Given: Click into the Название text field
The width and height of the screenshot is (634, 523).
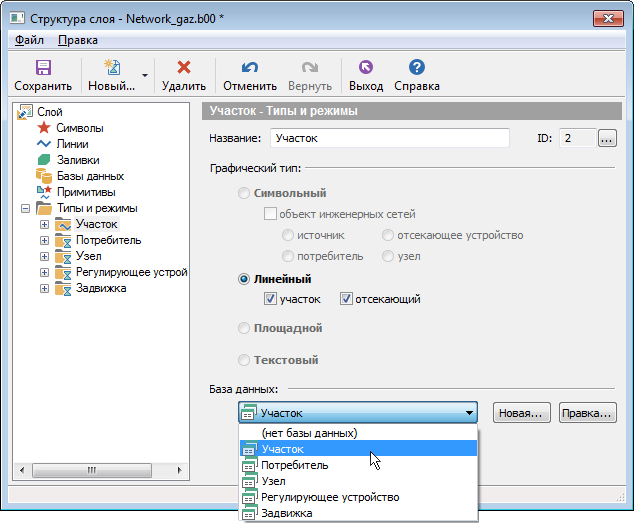Looking at the screenshot, I should click(388, 139).
